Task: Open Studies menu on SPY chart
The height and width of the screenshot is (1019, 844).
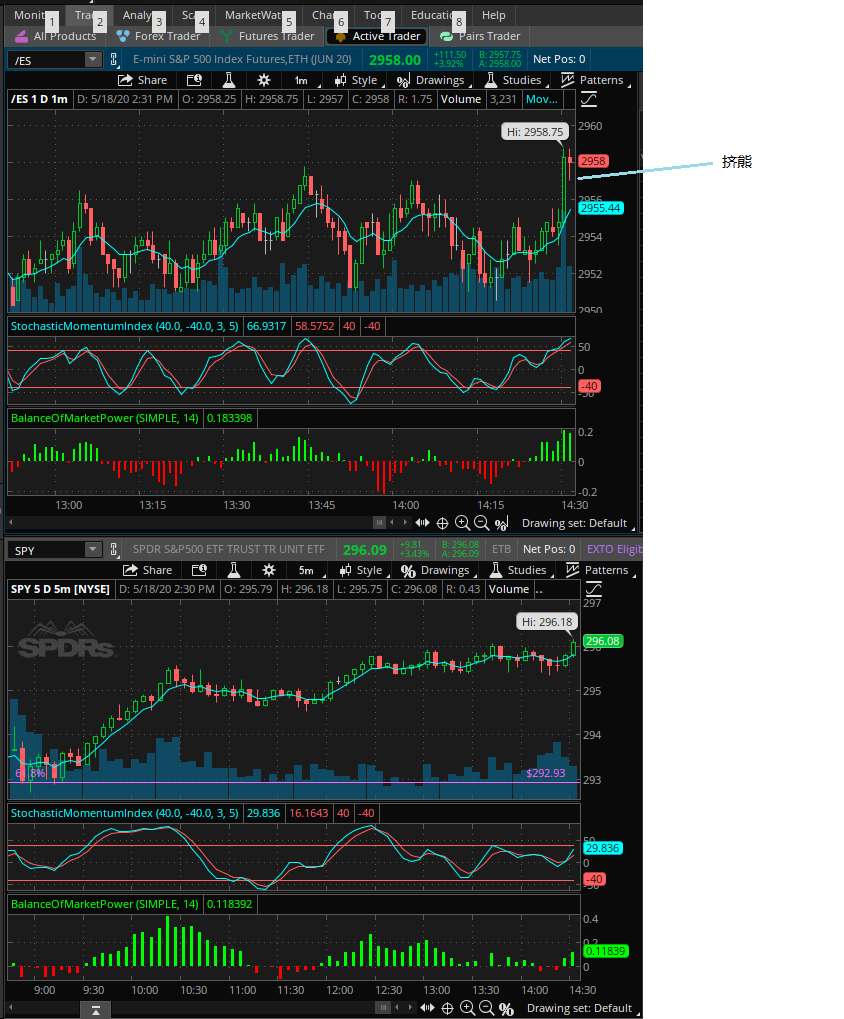Action: [519, 570]
